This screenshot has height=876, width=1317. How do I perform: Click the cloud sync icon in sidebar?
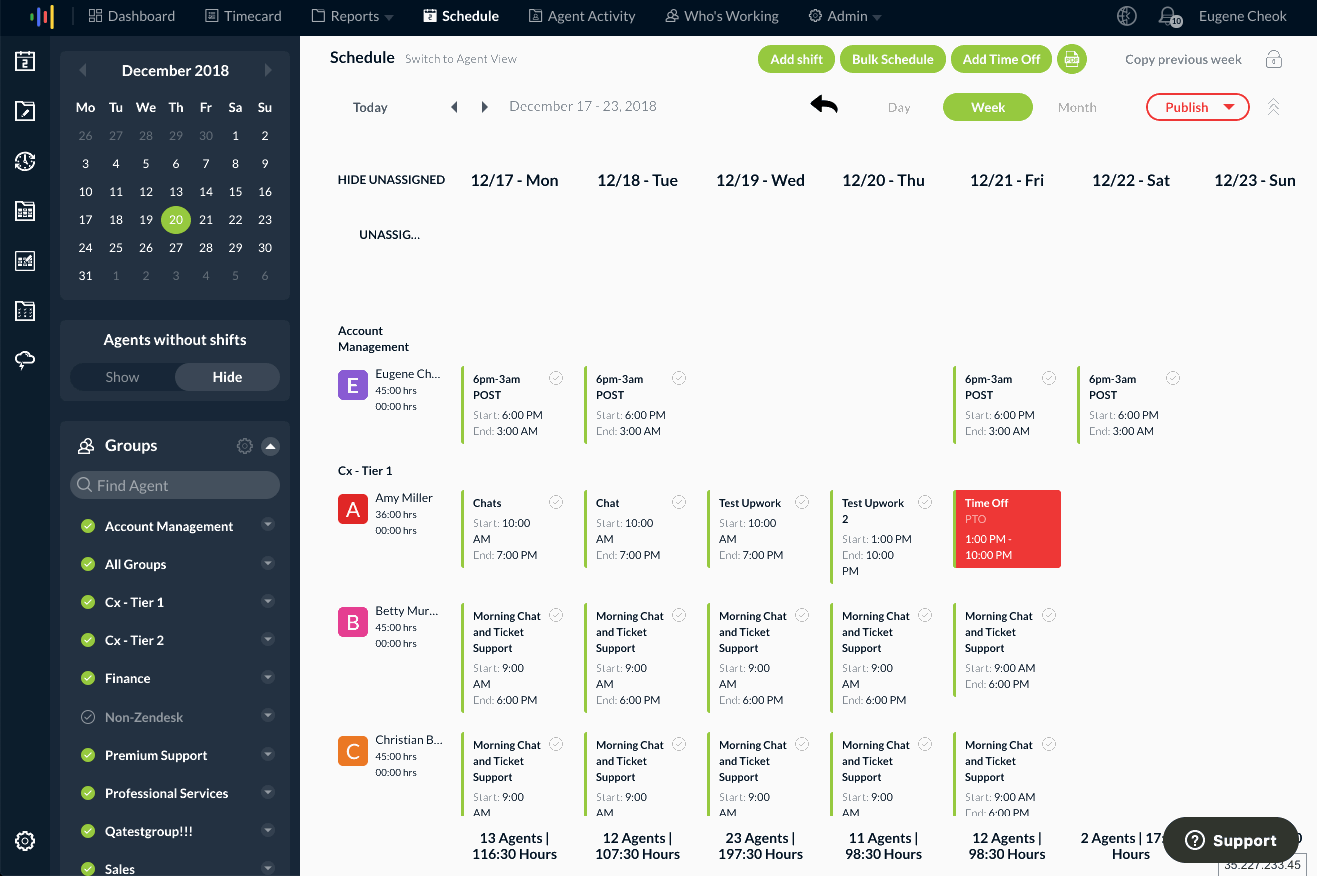[25, 361]
